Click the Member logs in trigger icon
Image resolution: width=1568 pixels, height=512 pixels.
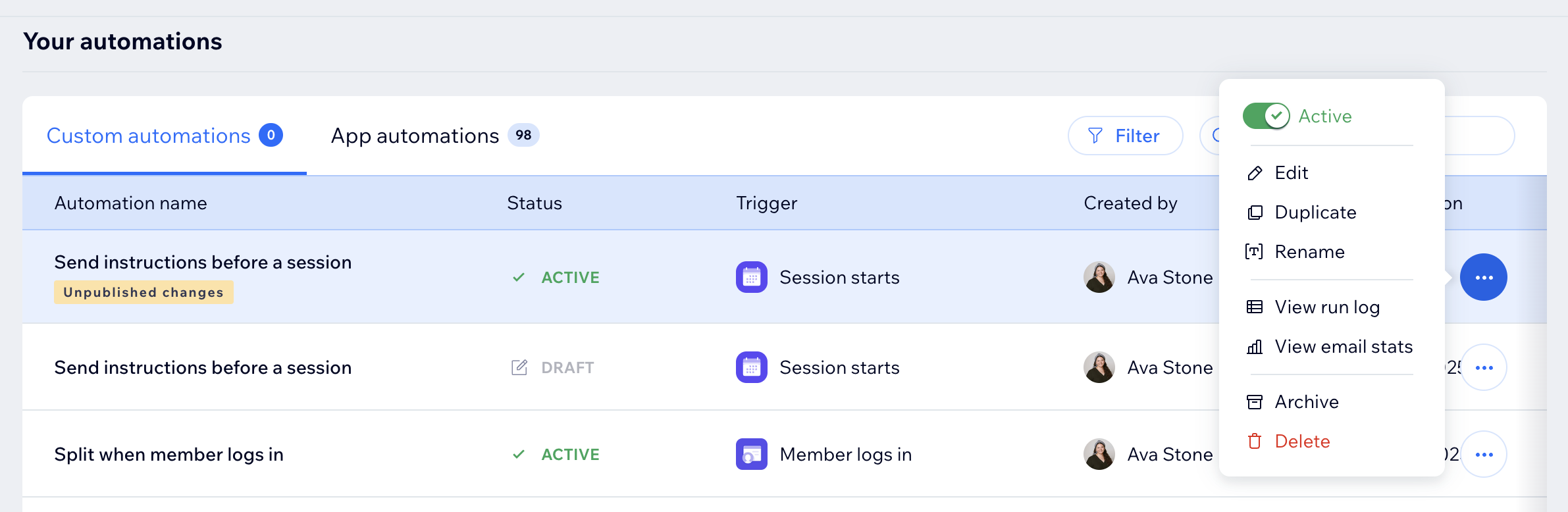point(751,455)
